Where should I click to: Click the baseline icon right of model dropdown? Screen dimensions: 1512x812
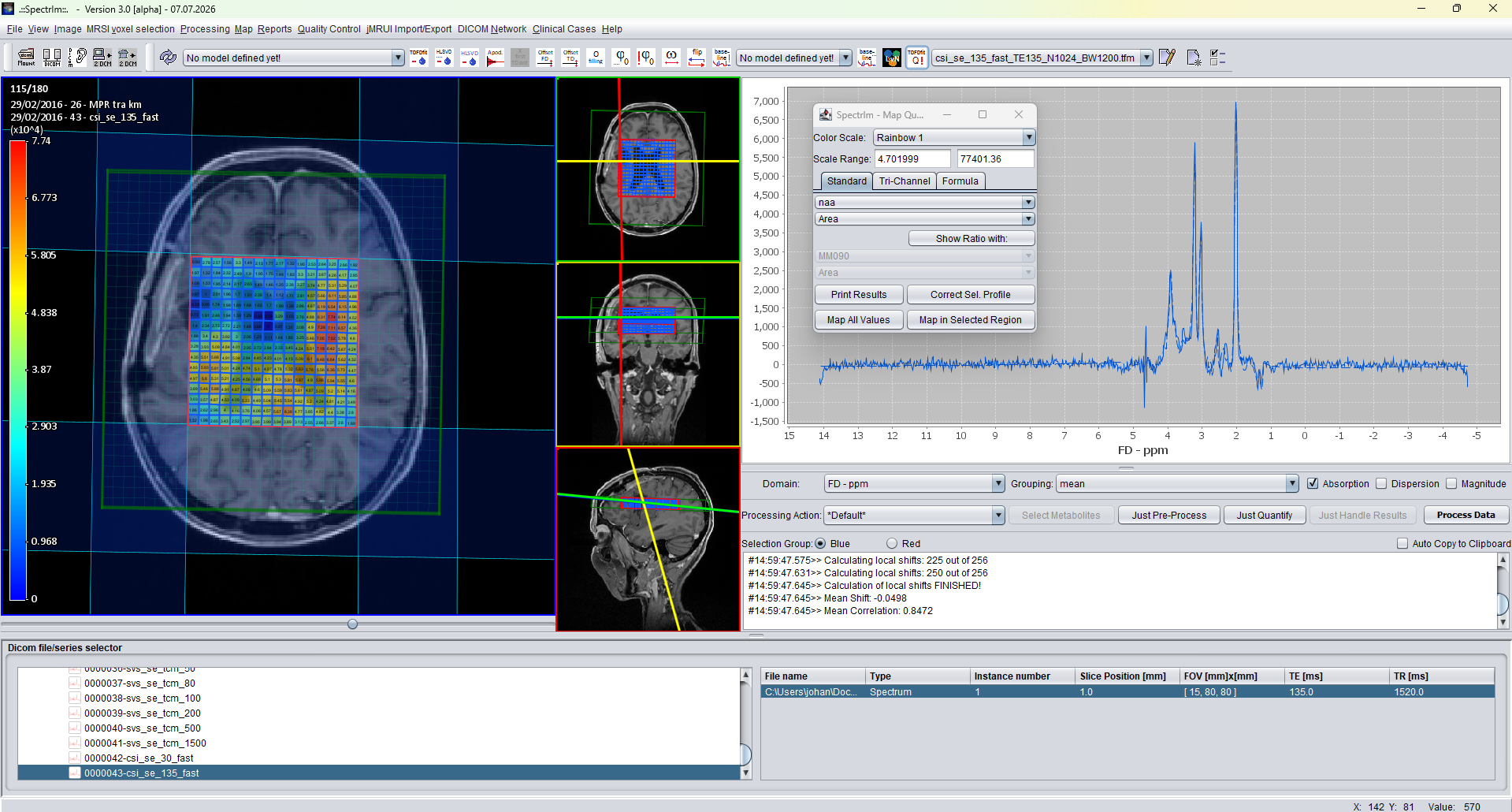tap(867, 58)
